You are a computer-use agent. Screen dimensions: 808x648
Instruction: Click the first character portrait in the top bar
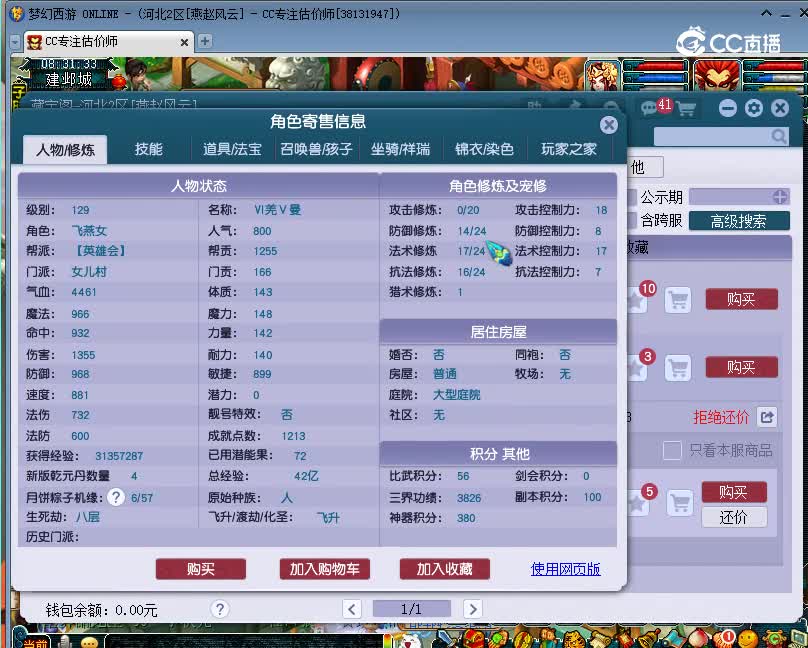(602, 76)
